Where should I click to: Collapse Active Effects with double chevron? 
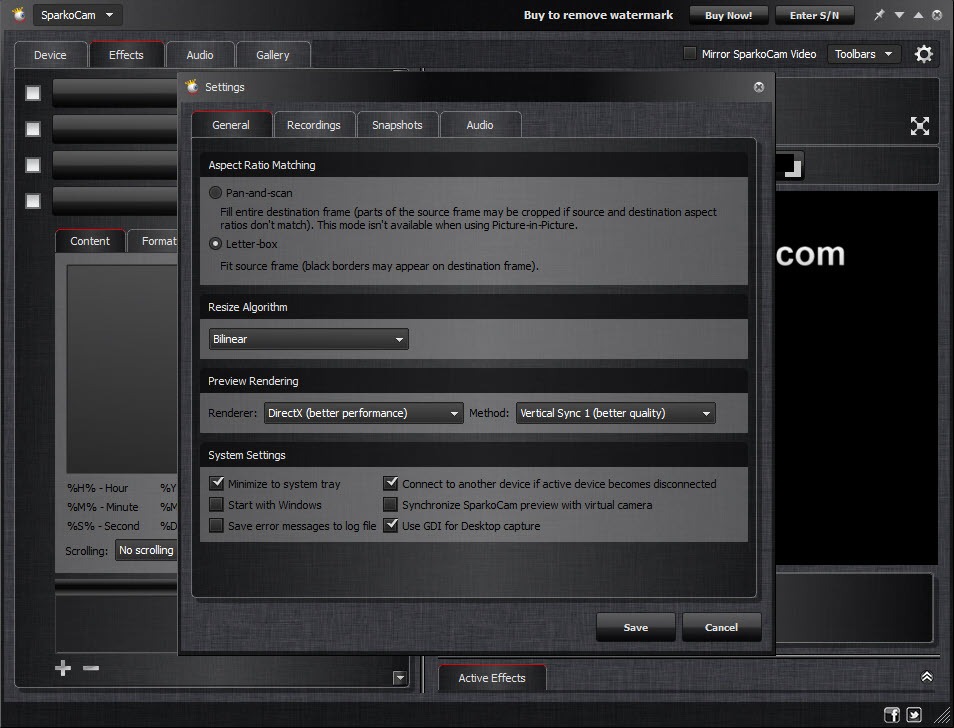pyautogui.click(x=927, y=677)
